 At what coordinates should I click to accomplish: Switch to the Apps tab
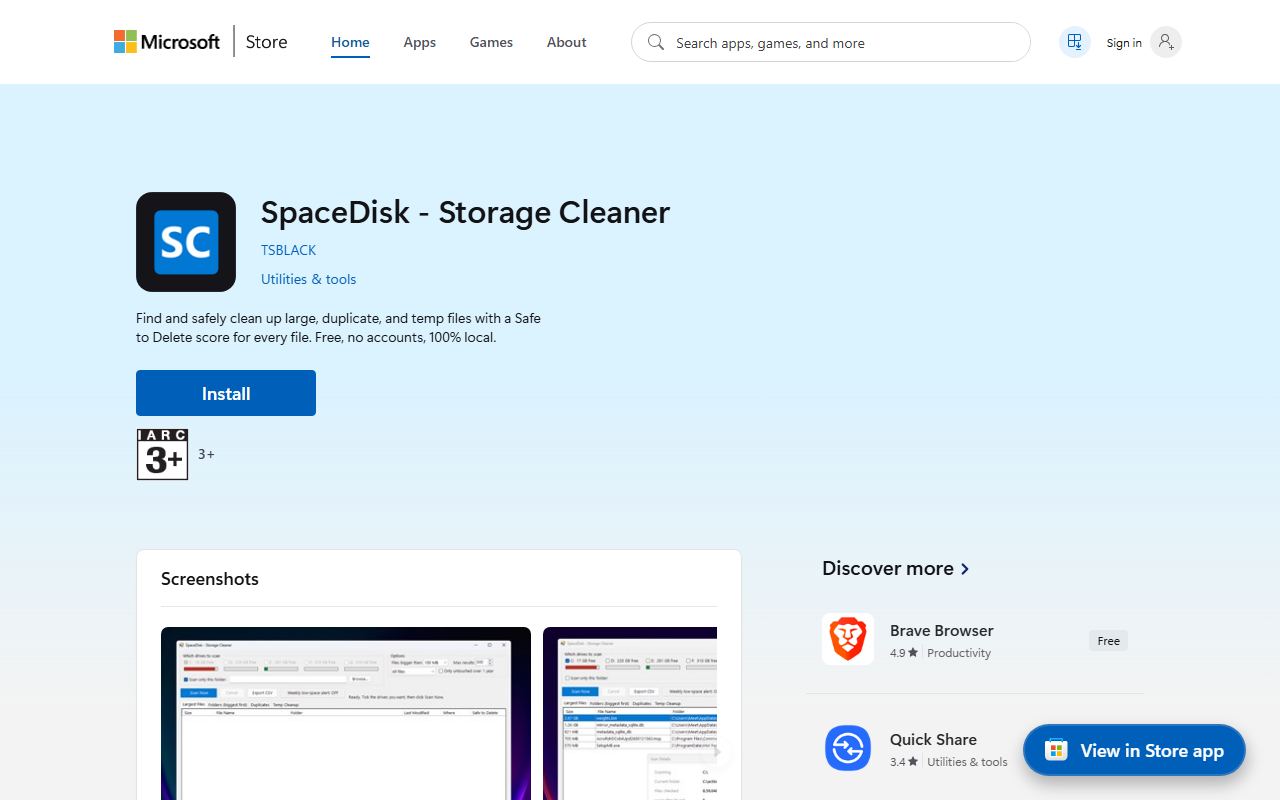tap(419, 42)
